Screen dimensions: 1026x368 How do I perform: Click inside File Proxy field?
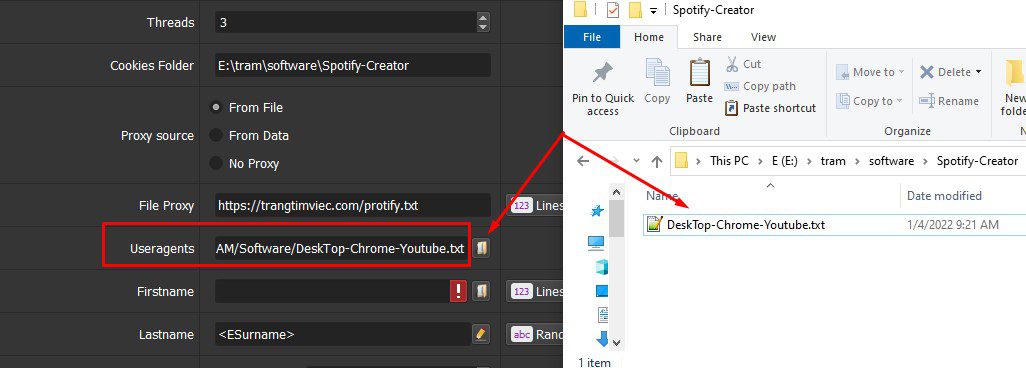353,206
